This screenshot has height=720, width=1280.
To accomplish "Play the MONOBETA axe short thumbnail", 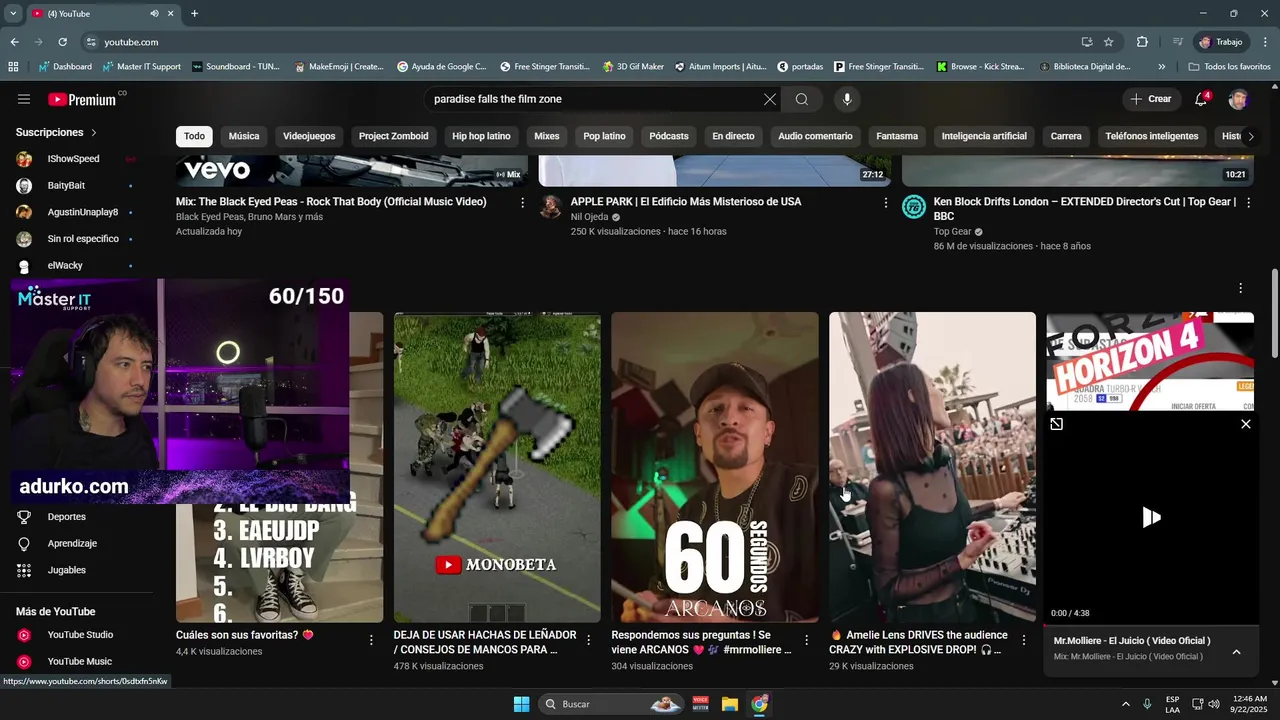I will coord(497,467).
